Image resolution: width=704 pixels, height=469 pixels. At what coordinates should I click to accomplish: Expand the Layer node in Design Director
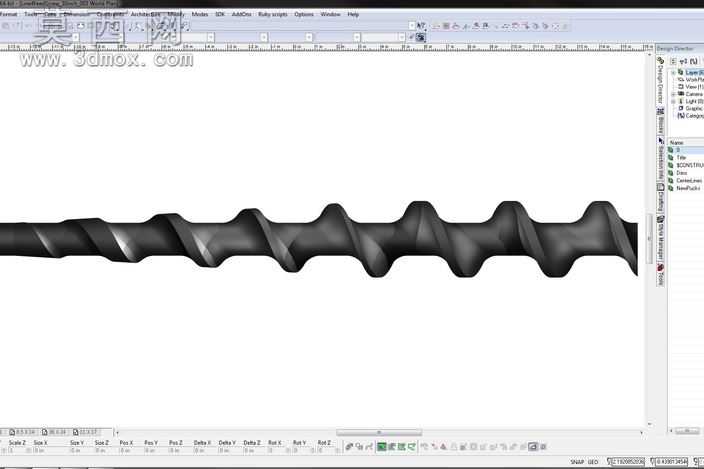(x=673, y=72)
